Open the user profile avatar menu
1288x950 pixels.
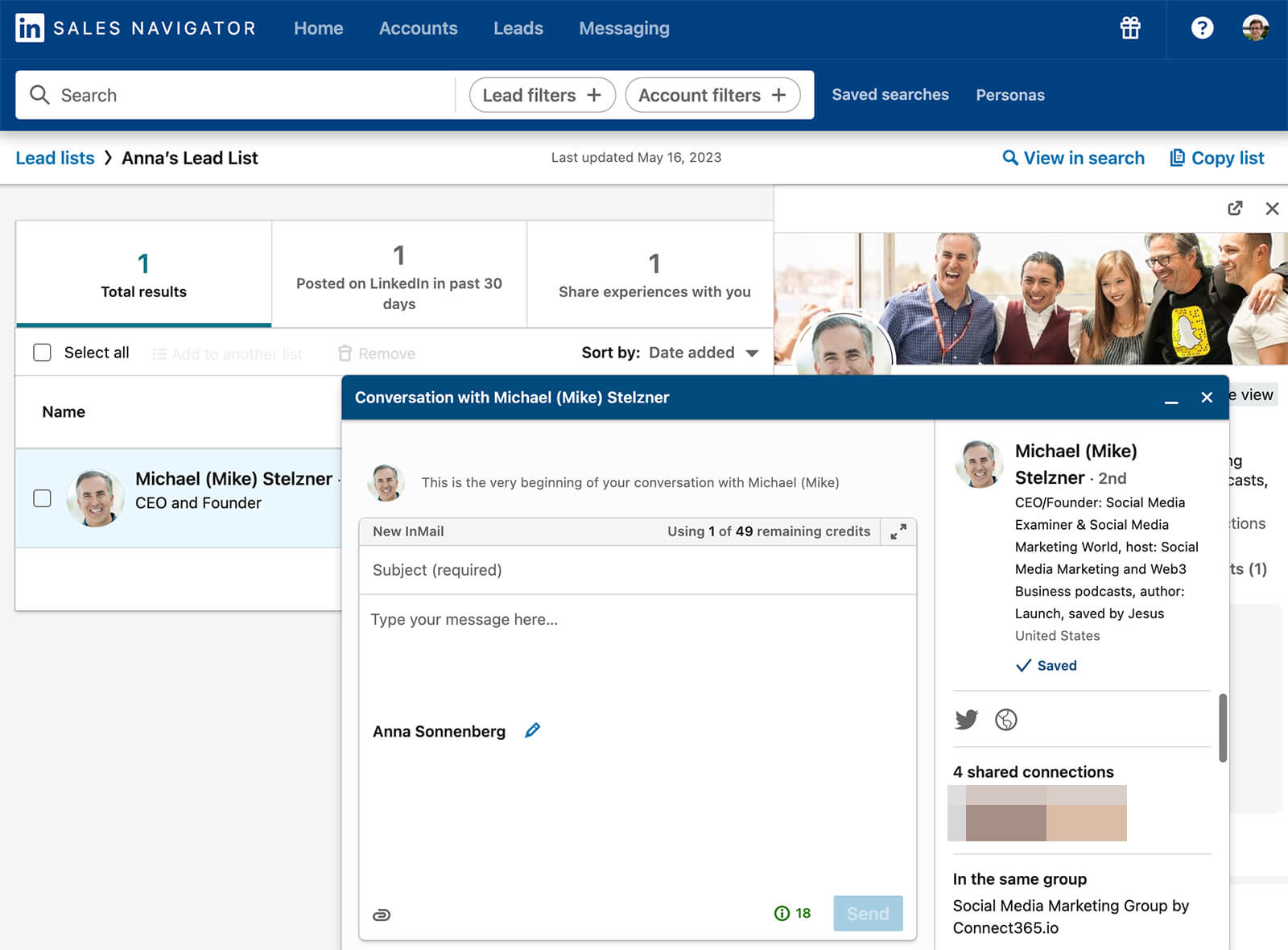[1255, 28]
